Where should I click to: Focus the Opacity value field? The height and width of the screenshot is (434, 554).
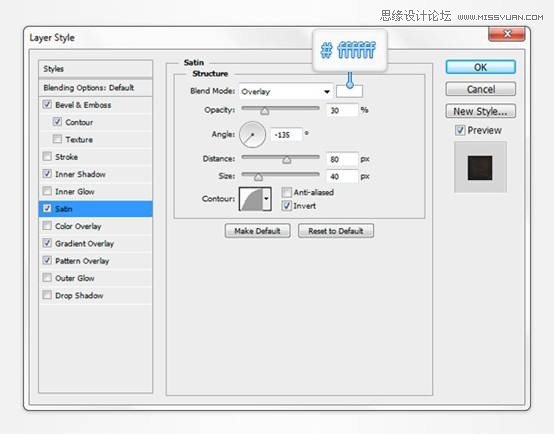coord(342,111)
